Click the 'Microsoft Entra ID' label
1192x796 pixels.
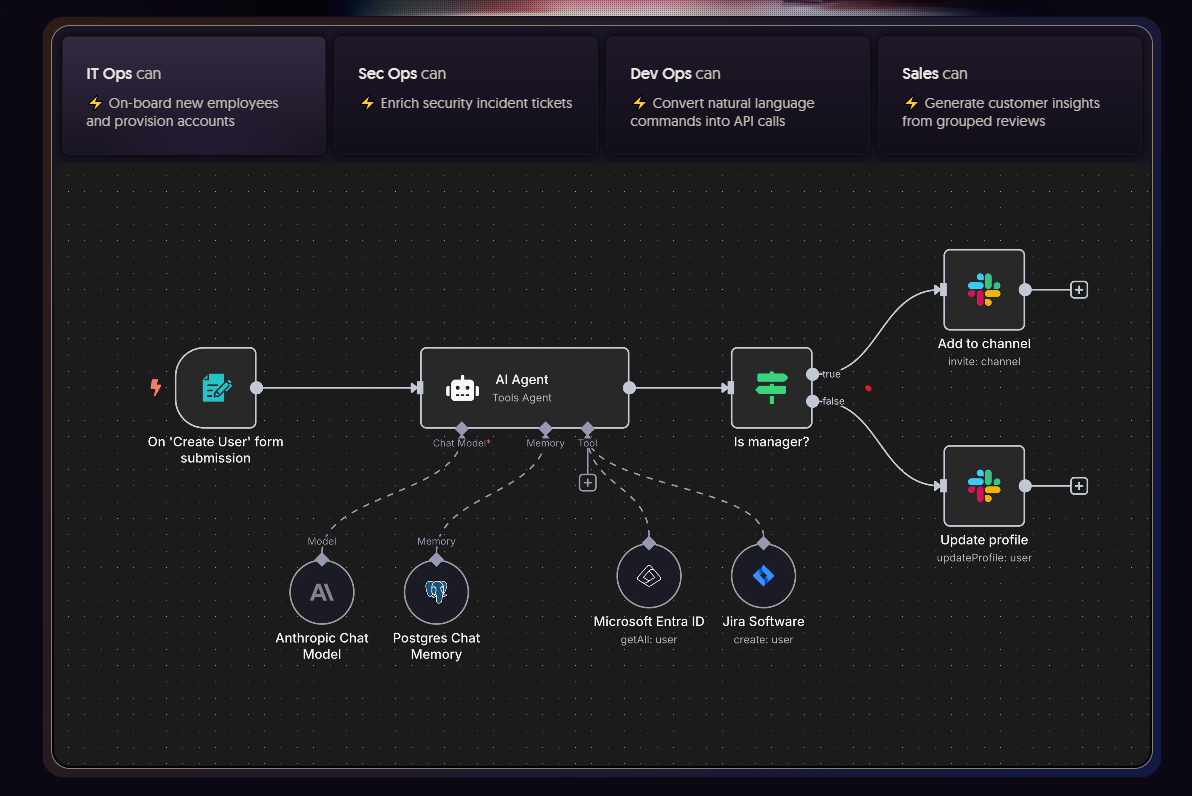pyautogui.click(x=648, y=621)
